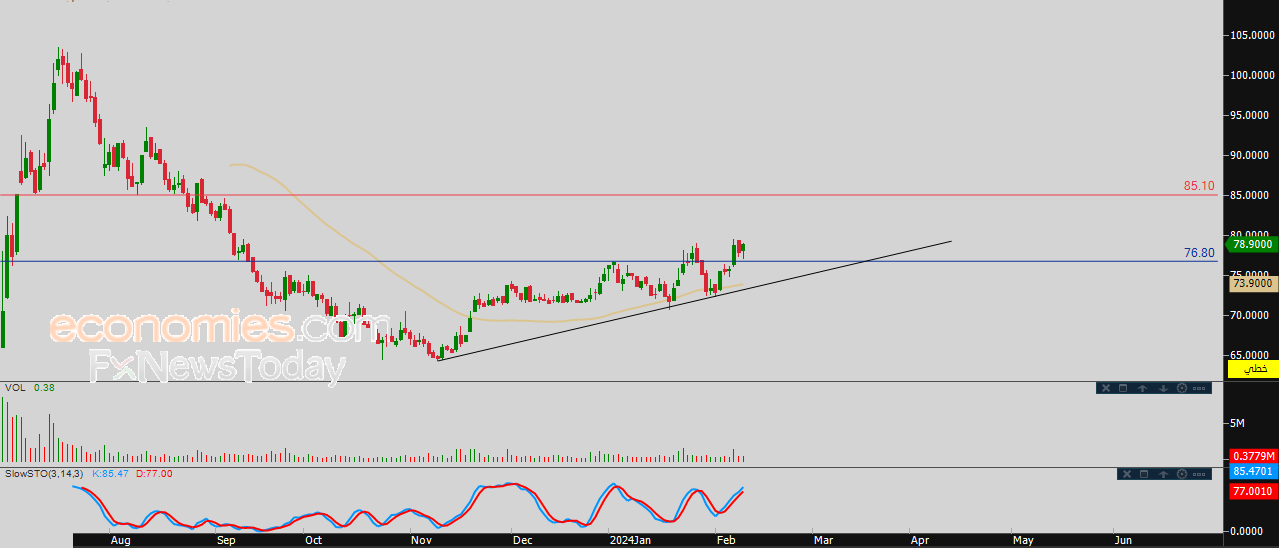The image size is (1279, 548).
Task: Open VOL panel settings gear
Action: [x=1182, y=388]
